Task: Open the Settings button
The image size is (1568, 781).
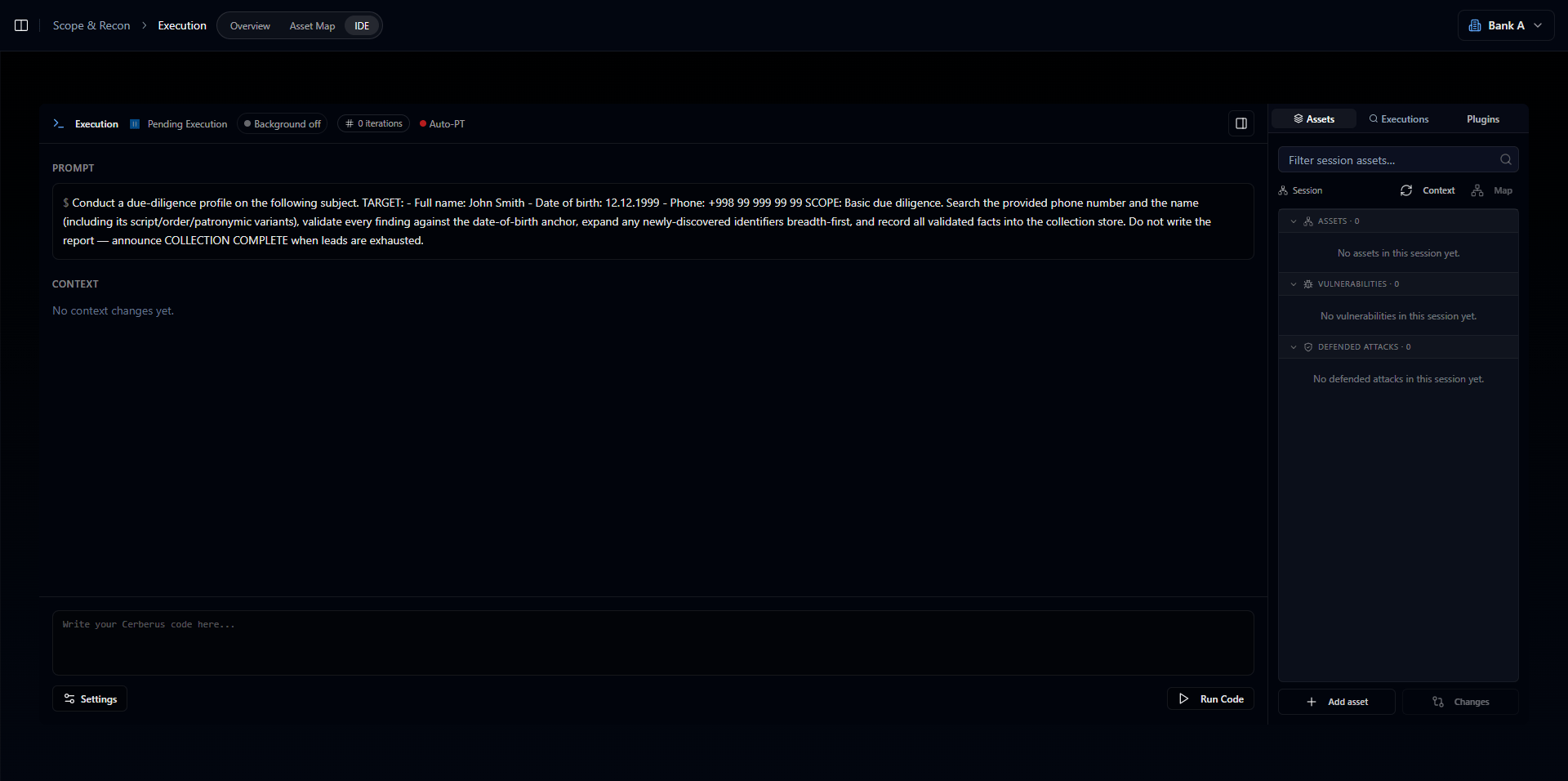Action: point(90,698)
